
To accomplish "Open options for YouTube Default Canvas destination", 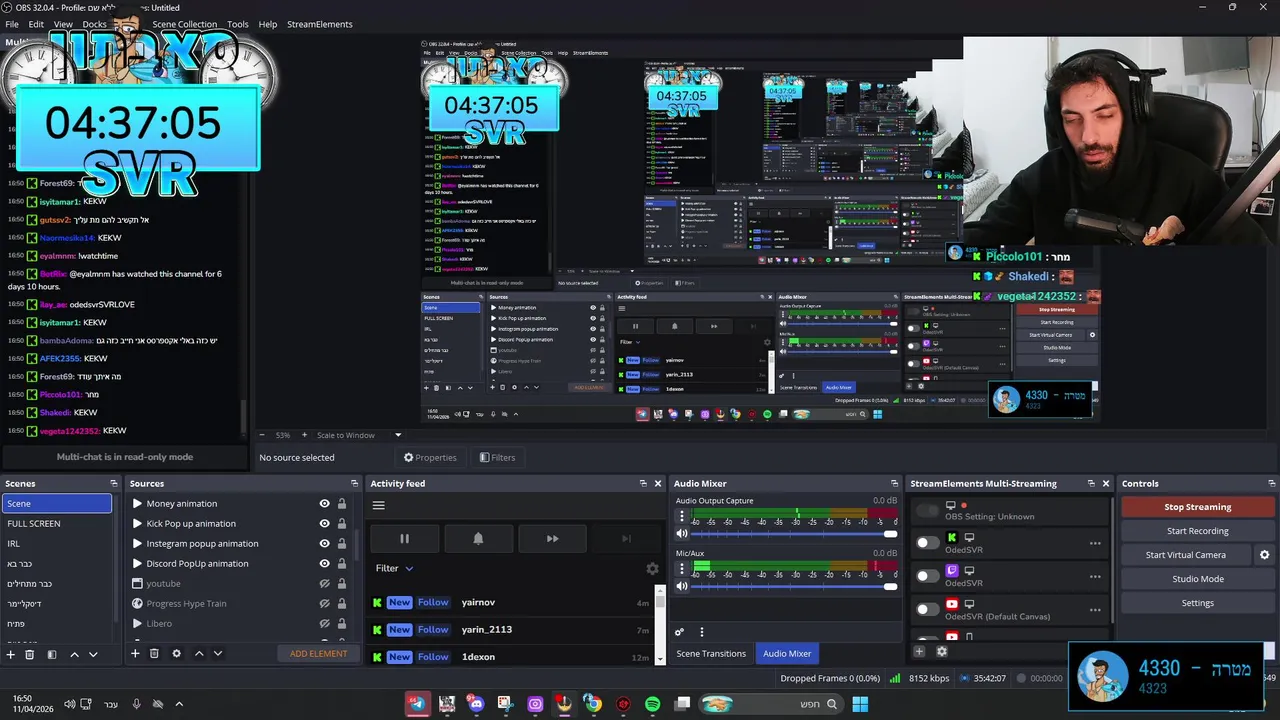I will click(x=1095, y=610).
